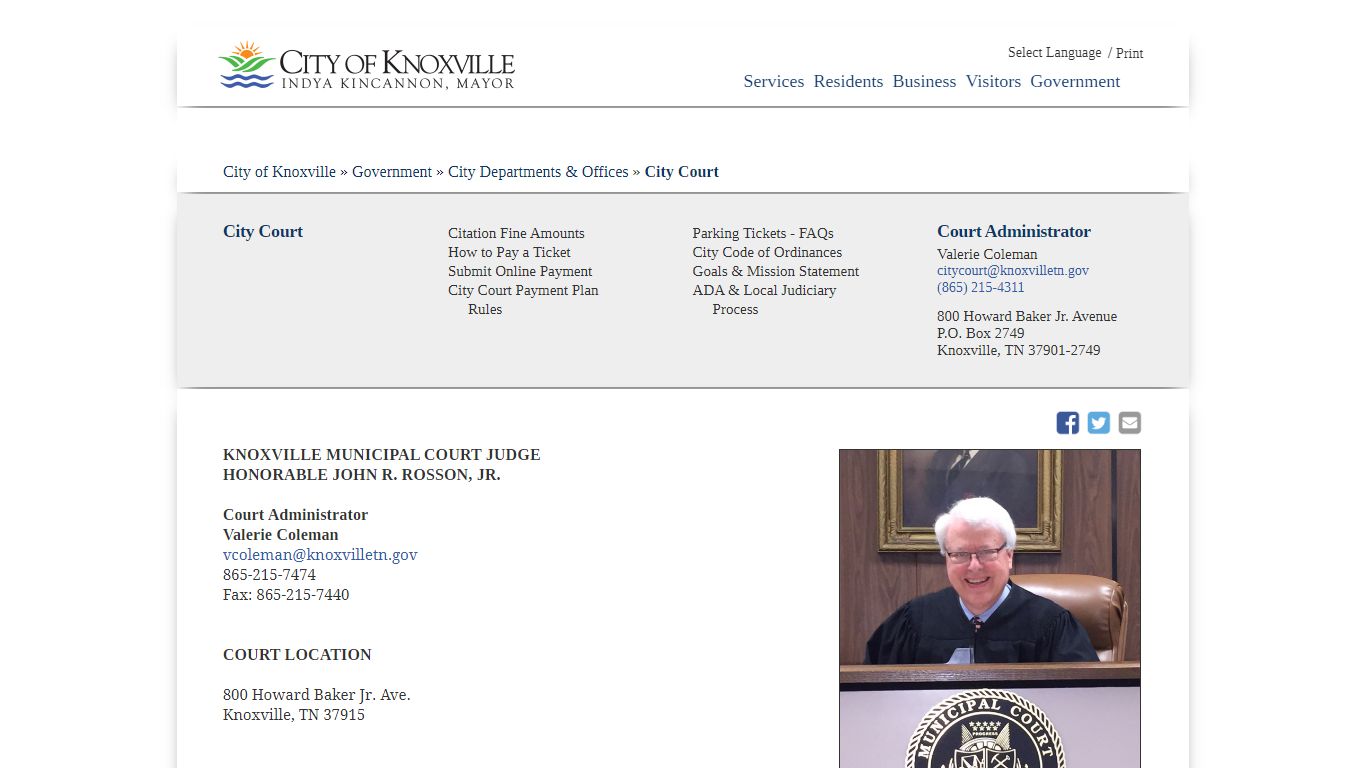This screenshot has width=1366, height=768.
Task: Click 'KNOXVILLE MUNICIPAL COURT JUDGE' heading
Action: pos(382,454)
